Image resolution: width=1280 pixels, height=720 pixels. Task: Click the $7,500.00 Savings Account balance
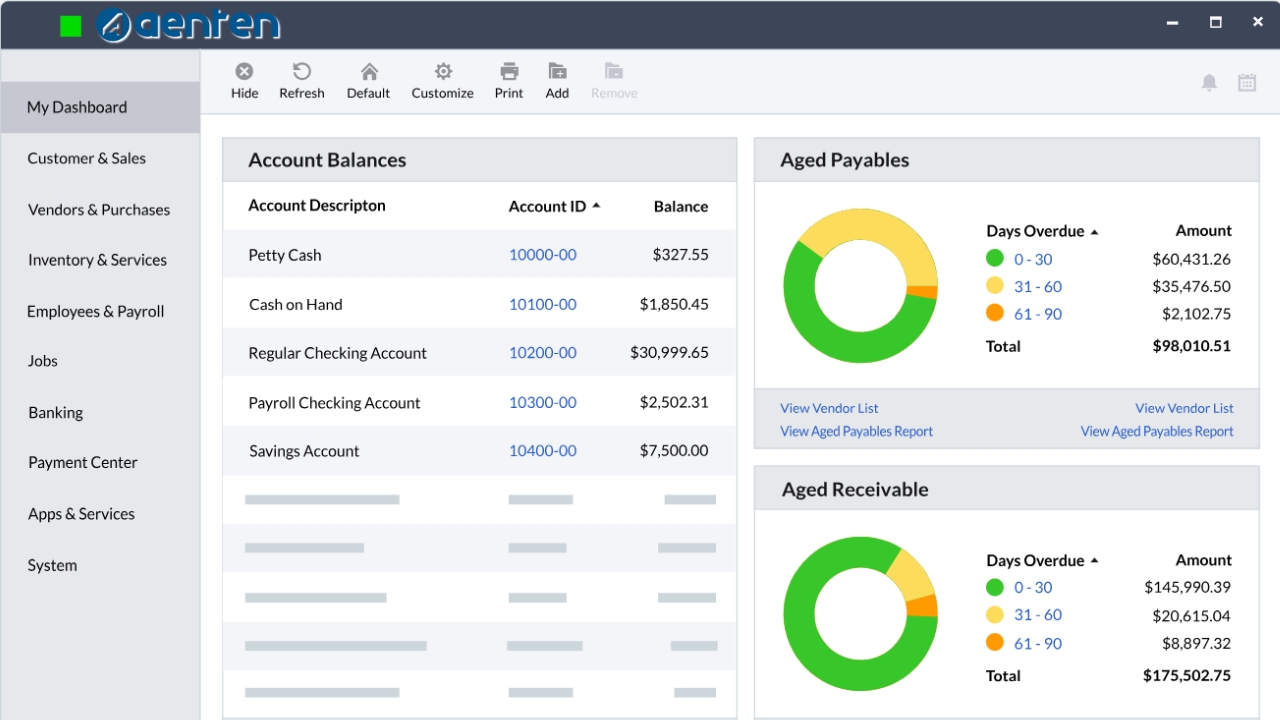click(x=674, y=451)
